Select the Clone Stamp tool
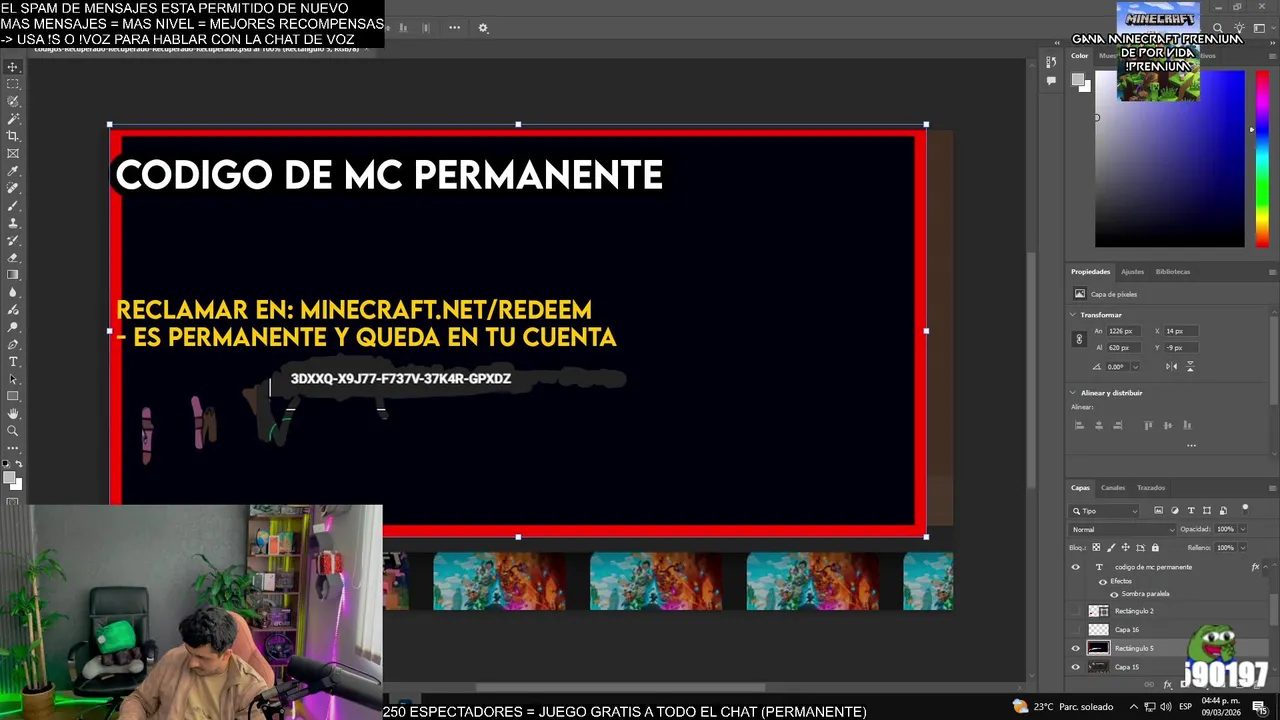 click(x=13, y=223)
